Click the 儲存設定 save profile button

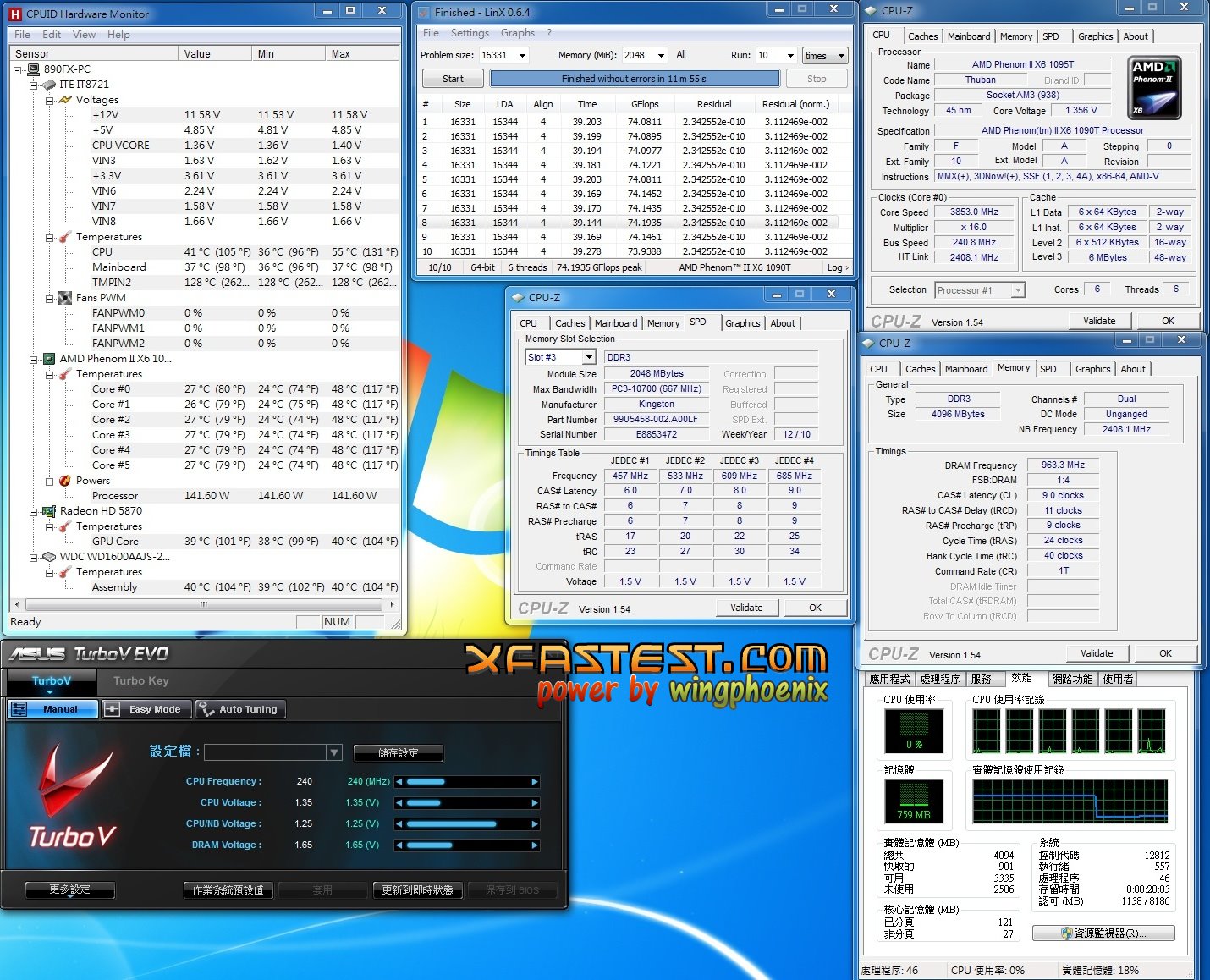coord(398,752)
